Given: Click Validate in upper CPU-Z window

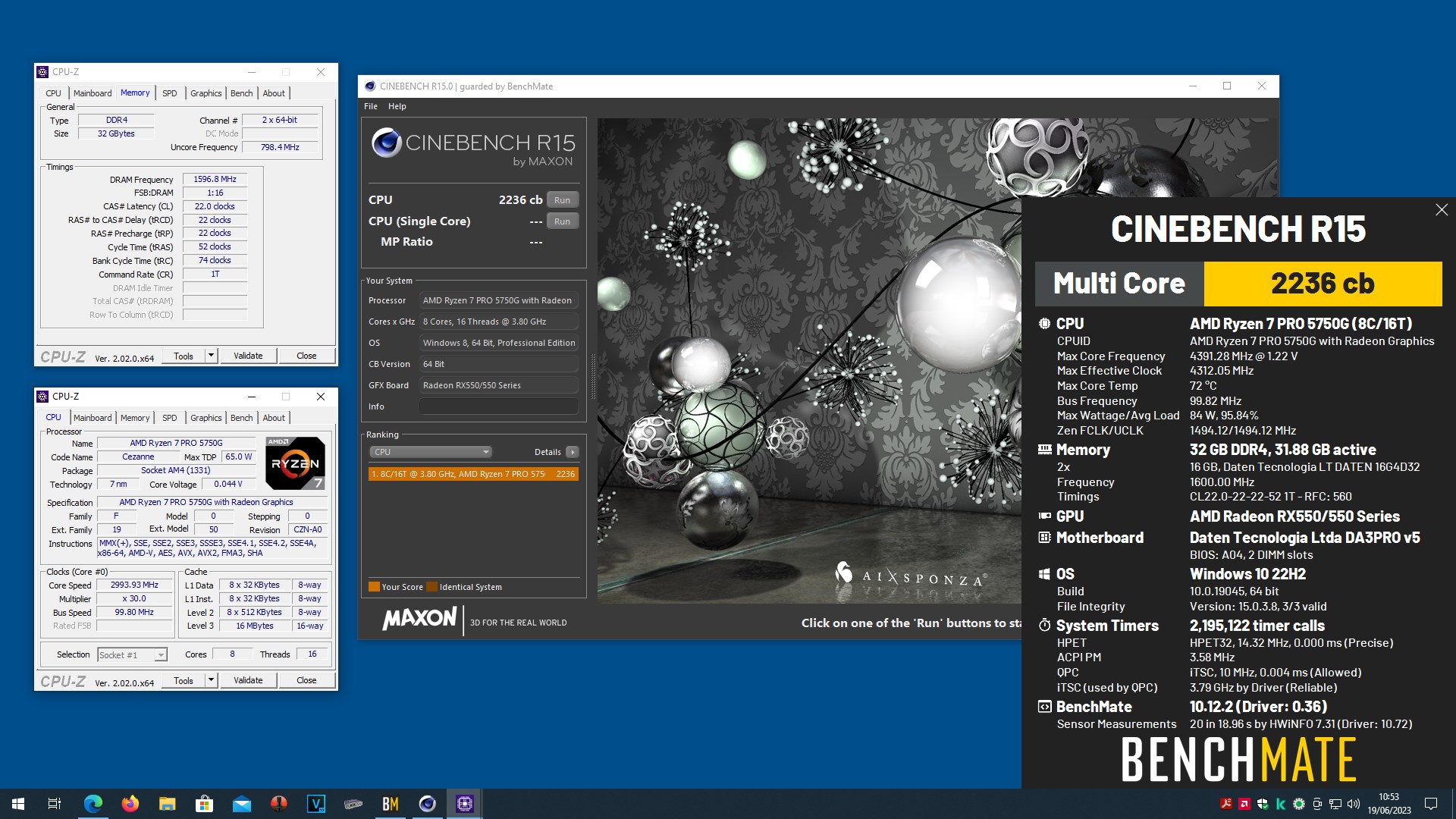Looking at the screenshot, I should pyautogui.click(x=248, y=356).
